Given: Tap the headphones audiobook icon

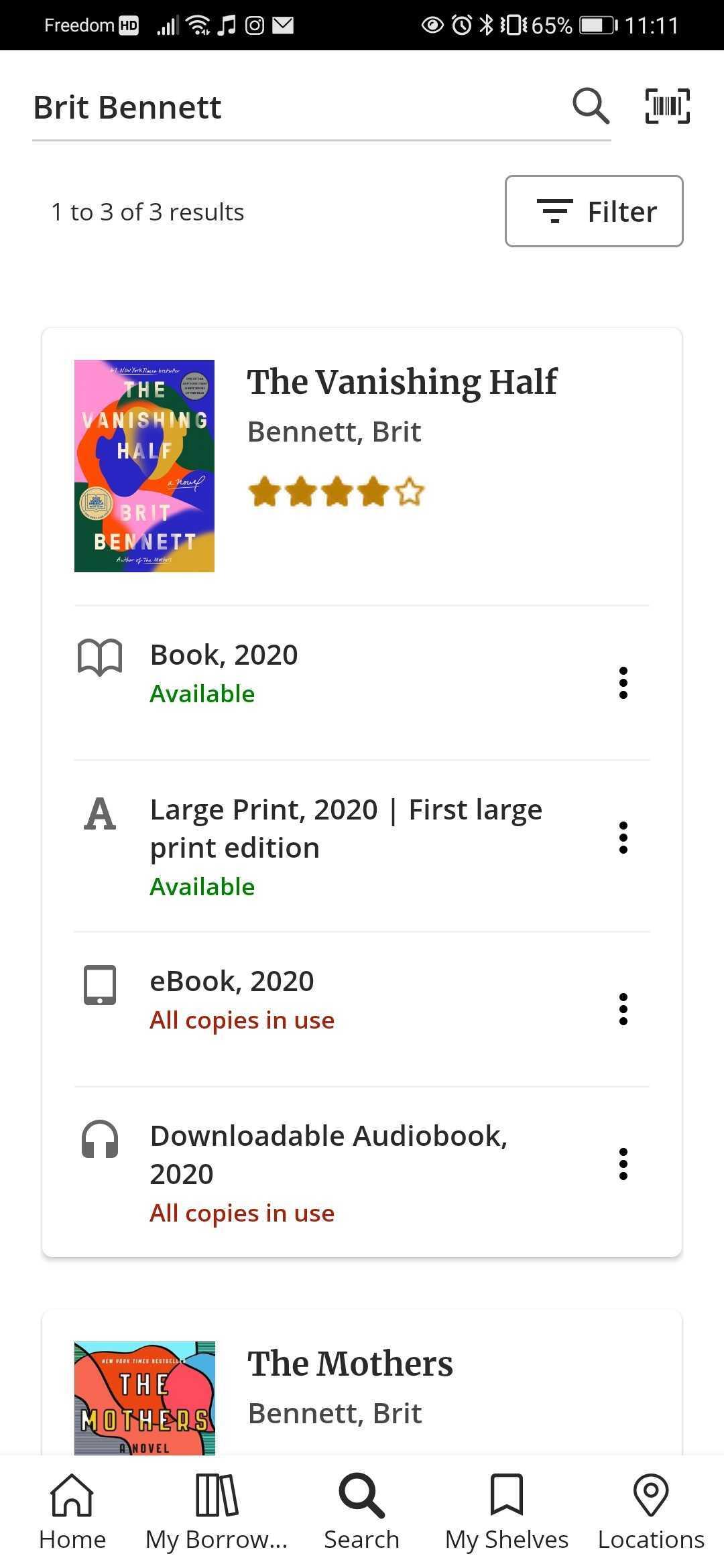Looking at the screenshot, I should point(100,1139).
